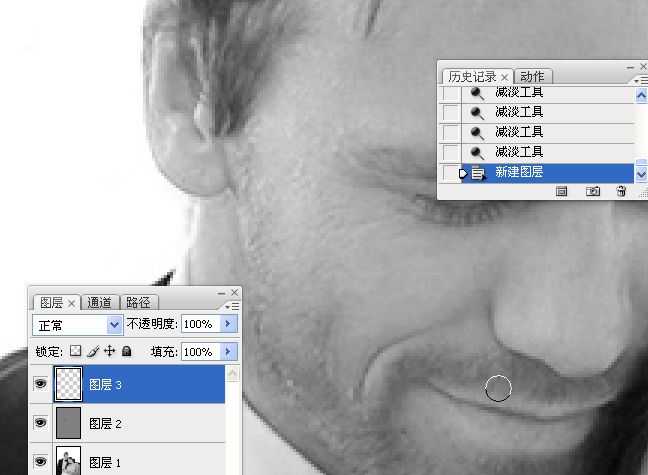The height and width of the screenshot is (475, 648).
Task: Click the lock transparent pixels icon
Action: point(75,352)
